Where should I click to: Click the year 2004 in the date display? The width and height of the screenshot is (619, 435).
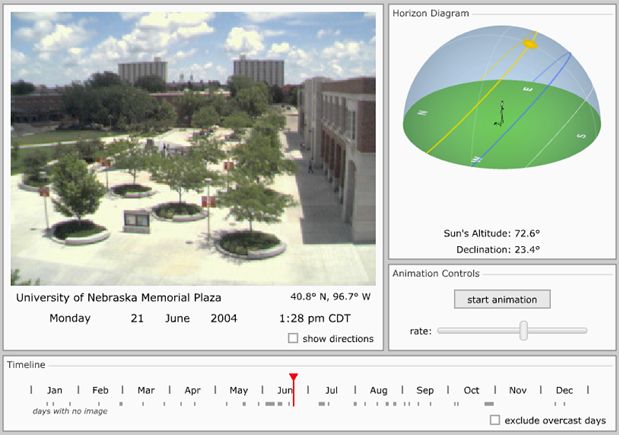225,318
